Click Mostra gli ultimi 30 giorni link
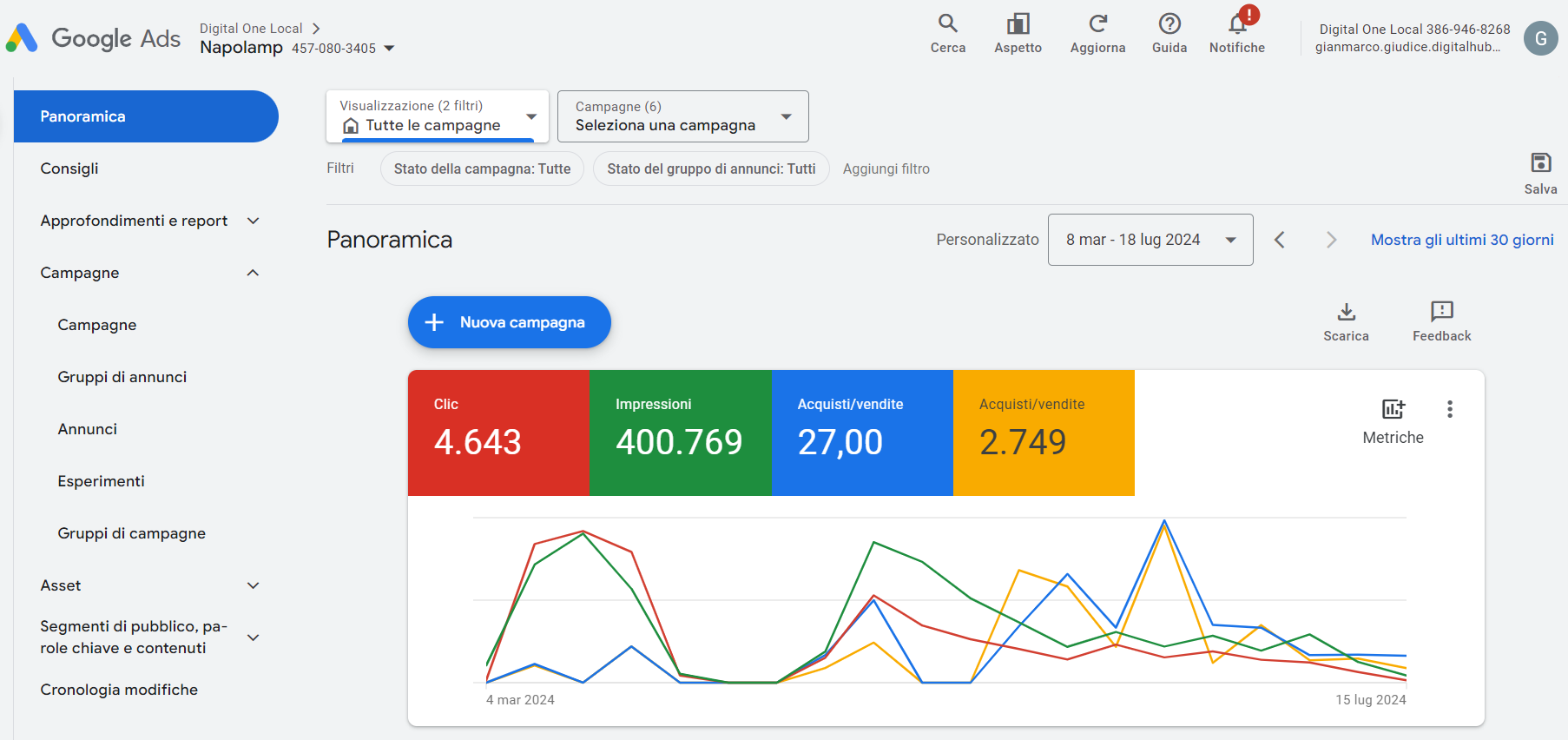 [1462, 240]
